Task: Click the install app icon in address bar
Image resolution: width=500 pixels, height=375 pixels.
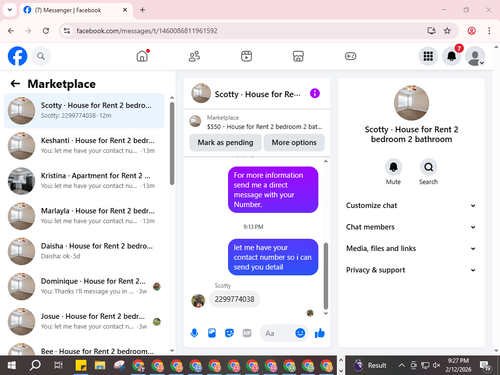Action: (431, 31)
